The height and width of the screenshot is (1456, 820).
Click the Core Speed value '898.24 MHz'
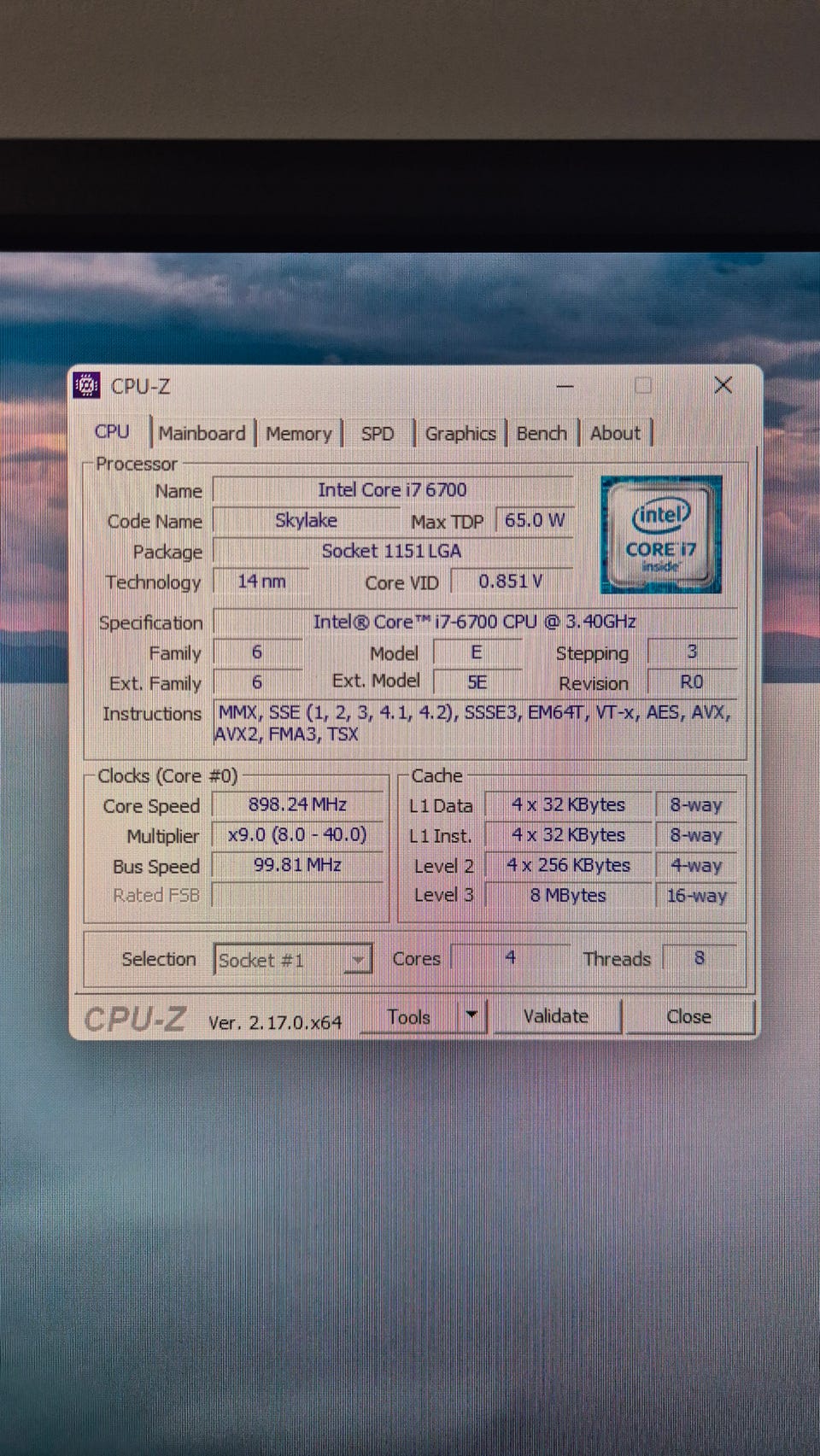tap(298, 804)
